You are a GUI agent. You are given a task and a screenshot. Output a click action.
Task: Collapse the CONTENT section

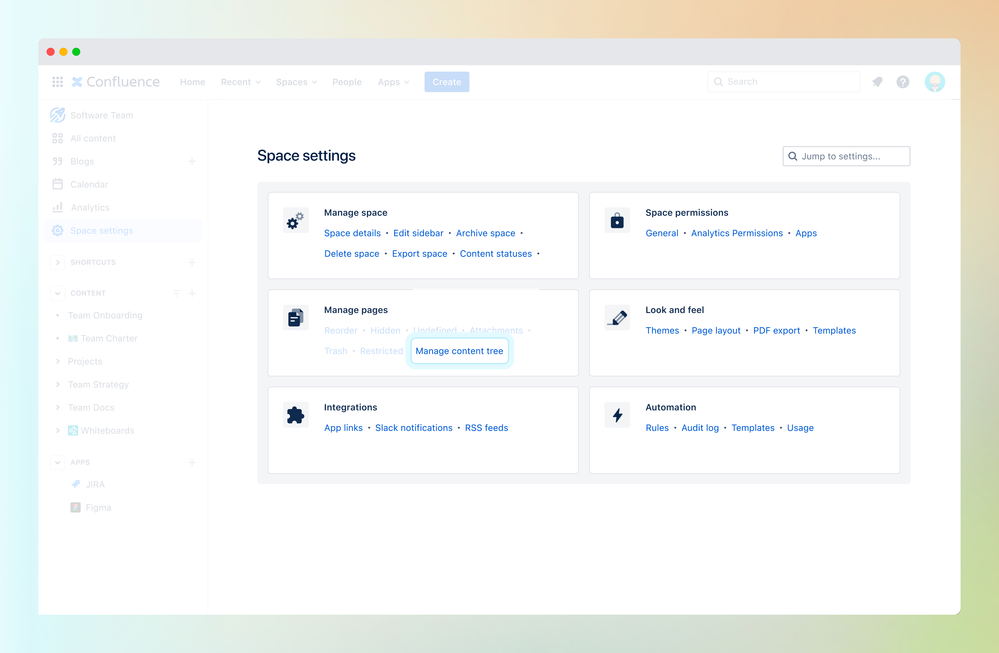click(x=57, y=293)
